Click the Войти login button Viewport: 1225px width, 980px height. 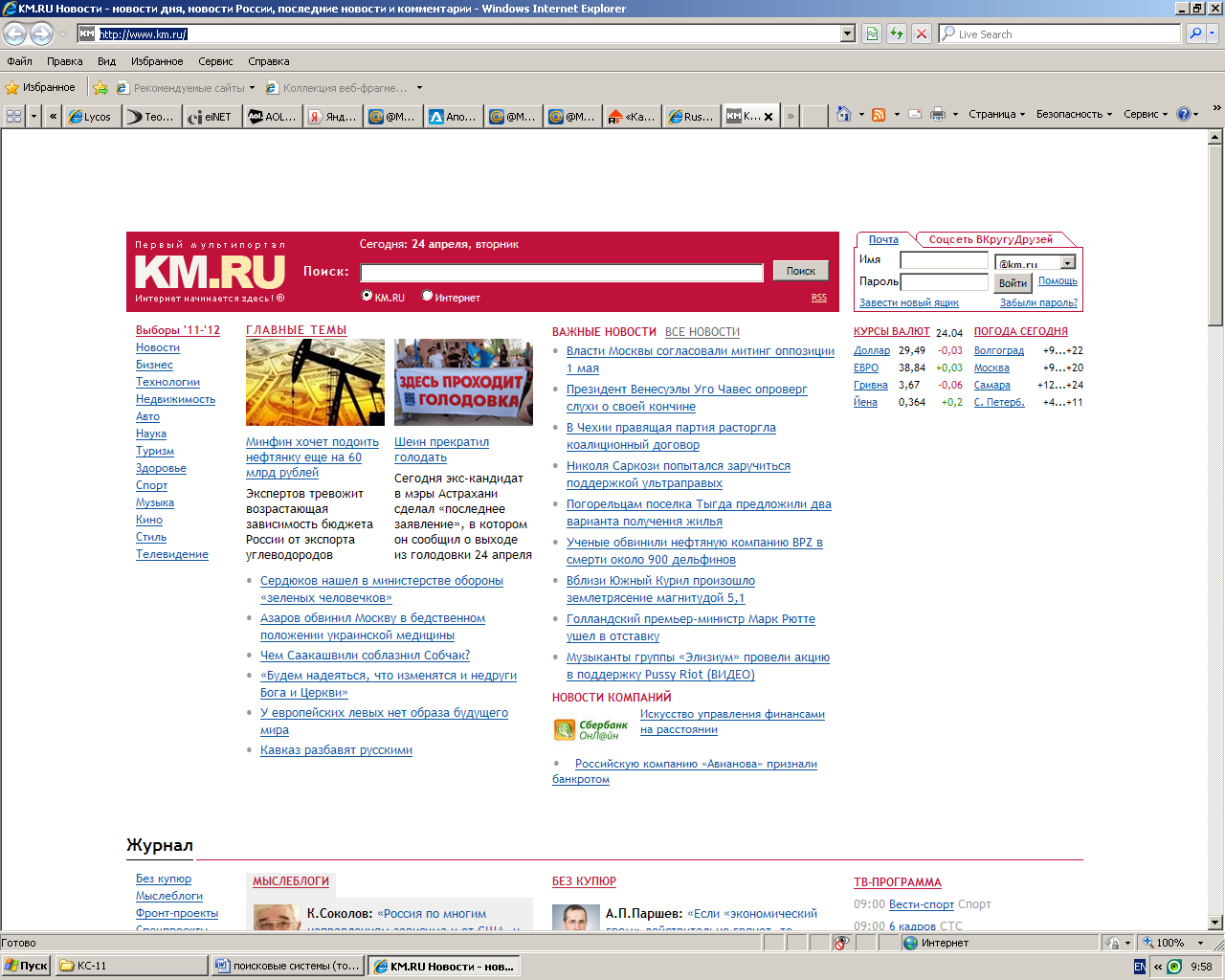coord(1013,282)
